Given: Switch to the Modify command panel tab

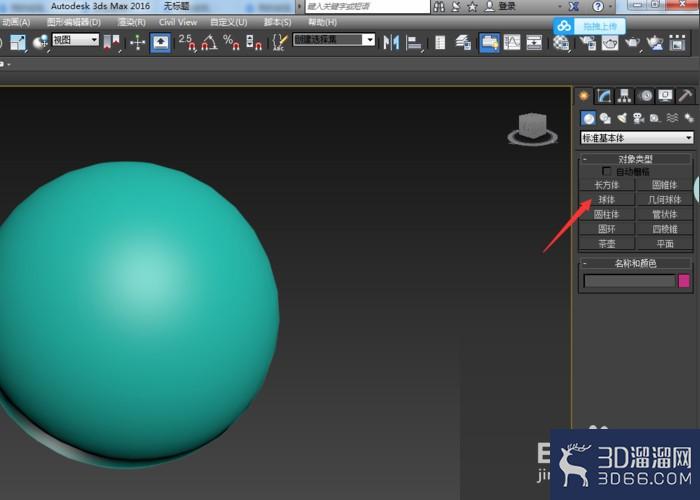Looking at the screenshot, I should click(x=604, y=96).
